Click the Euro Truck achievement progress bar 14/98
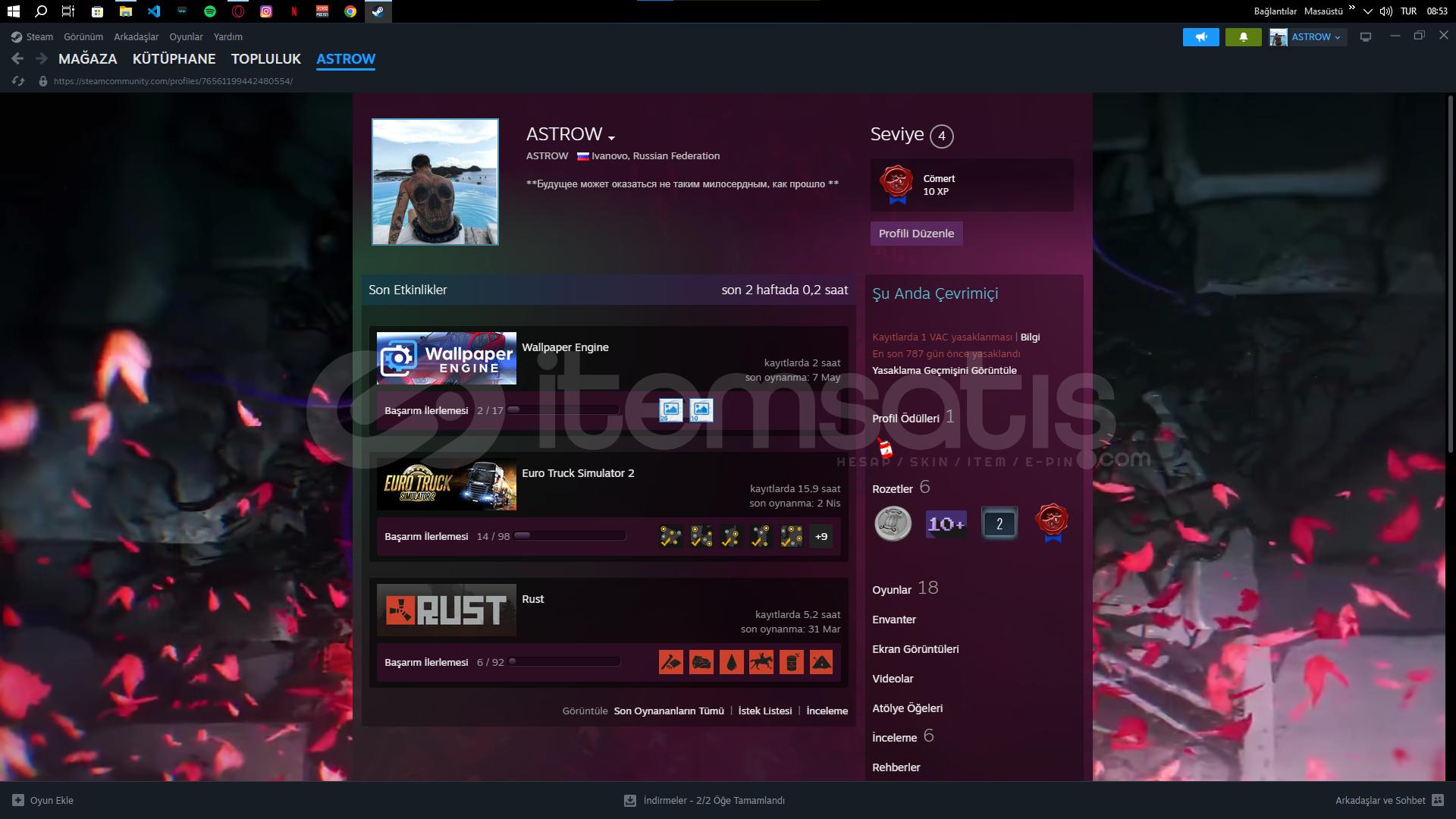The width and height of the screenshot is (1456, 819). [570, 536]
